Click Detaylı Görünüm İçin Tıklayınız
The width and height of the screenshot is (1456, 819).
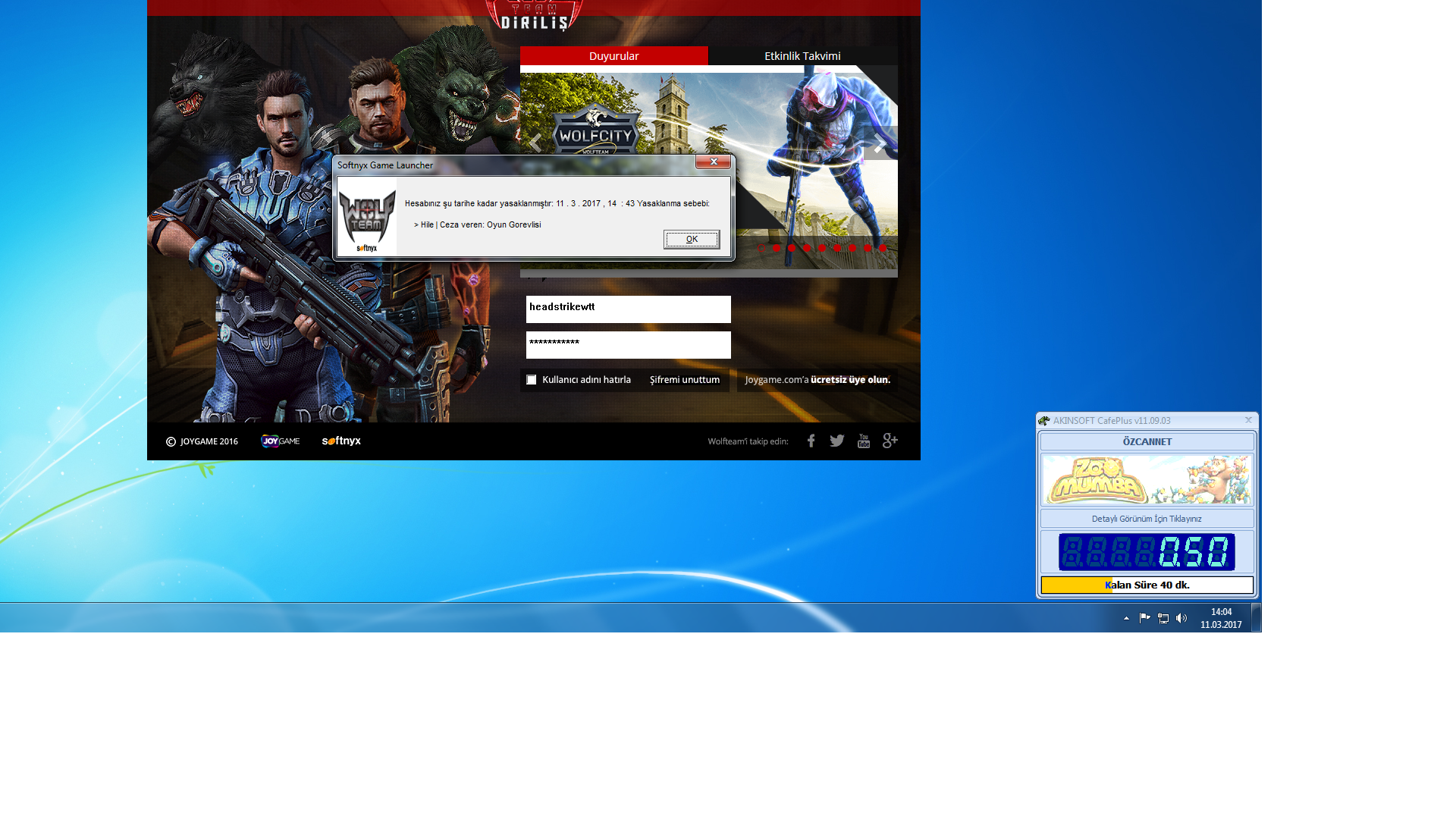(1147, 519)
